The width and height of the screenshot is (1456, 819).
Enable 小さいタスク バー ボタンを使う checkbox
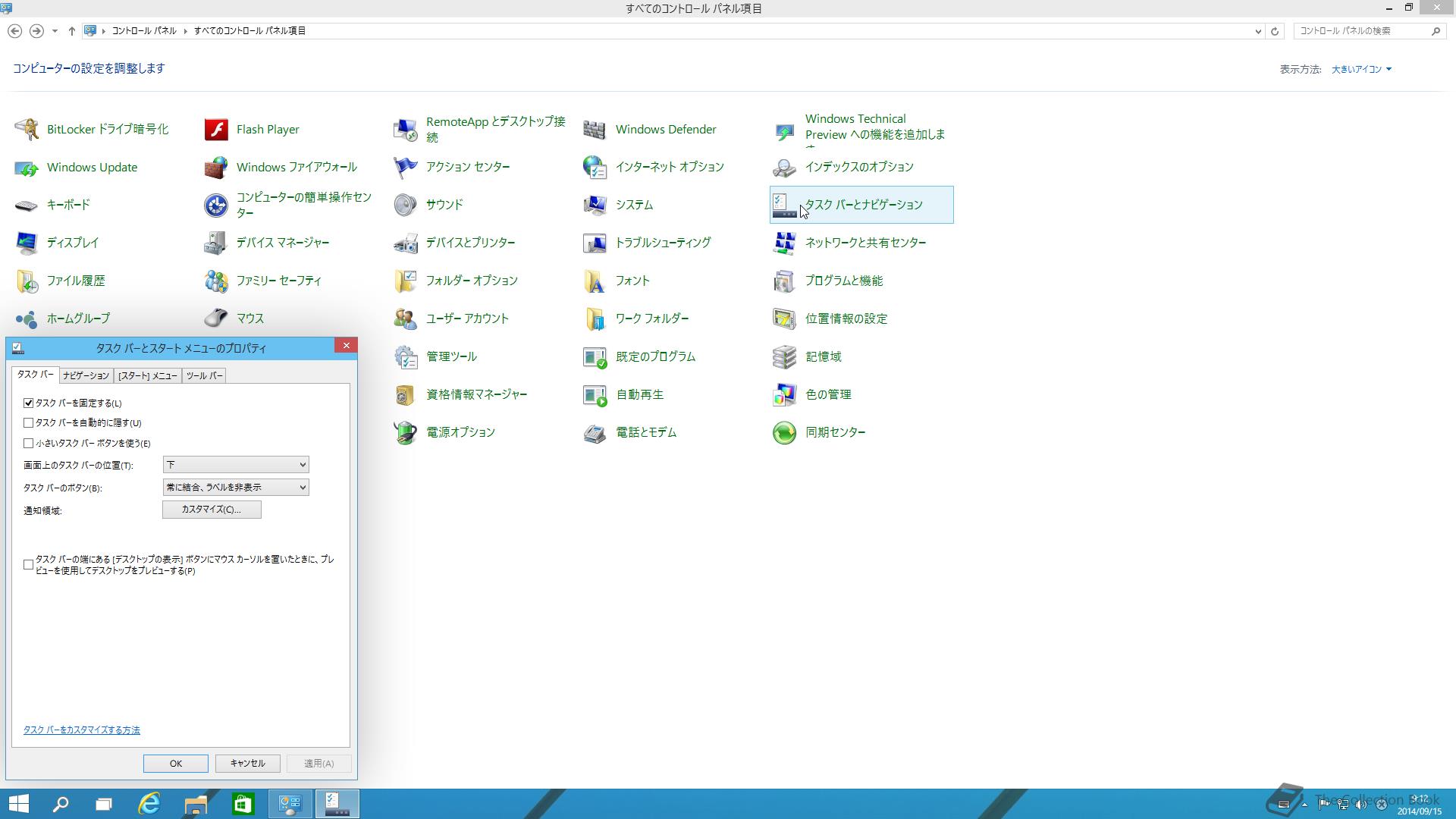point(29,444)
